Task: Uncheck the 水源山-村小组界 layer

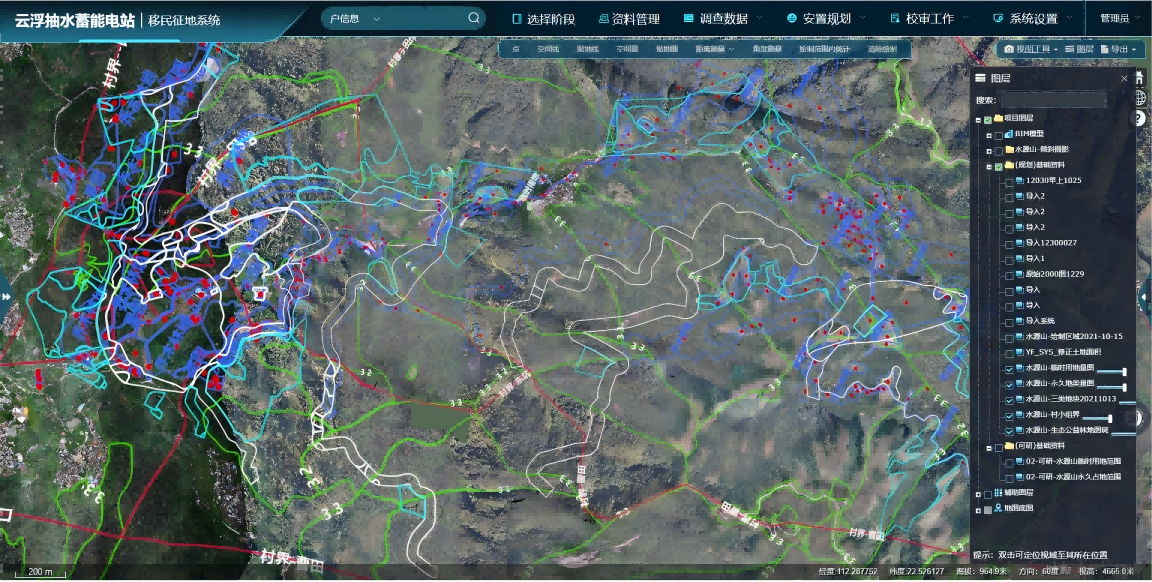Action: tap(1009, 415)
